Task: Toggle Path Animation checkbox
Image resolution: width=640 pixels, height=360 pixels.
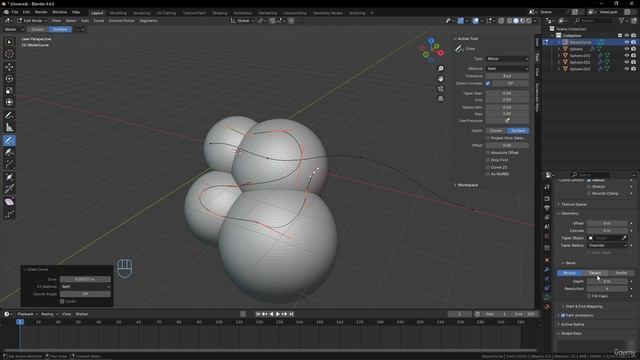Action: [x=563, y=316]
